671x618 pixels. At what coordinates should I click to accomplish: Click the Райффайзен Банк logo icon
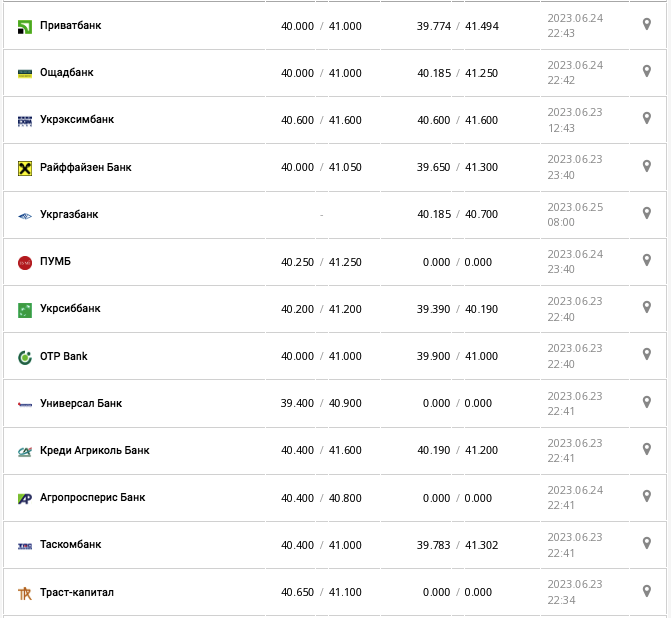25,168
